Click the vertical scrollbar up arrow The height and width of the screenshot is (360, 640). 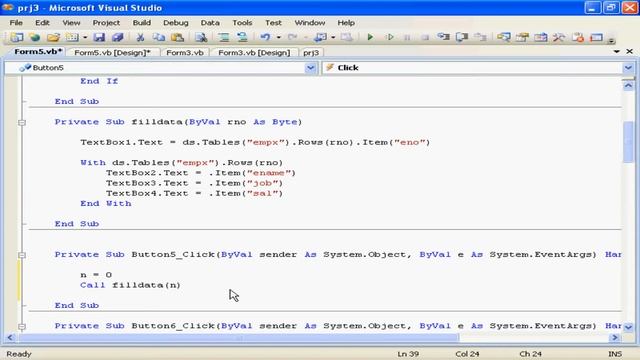(x=628, y=86)
